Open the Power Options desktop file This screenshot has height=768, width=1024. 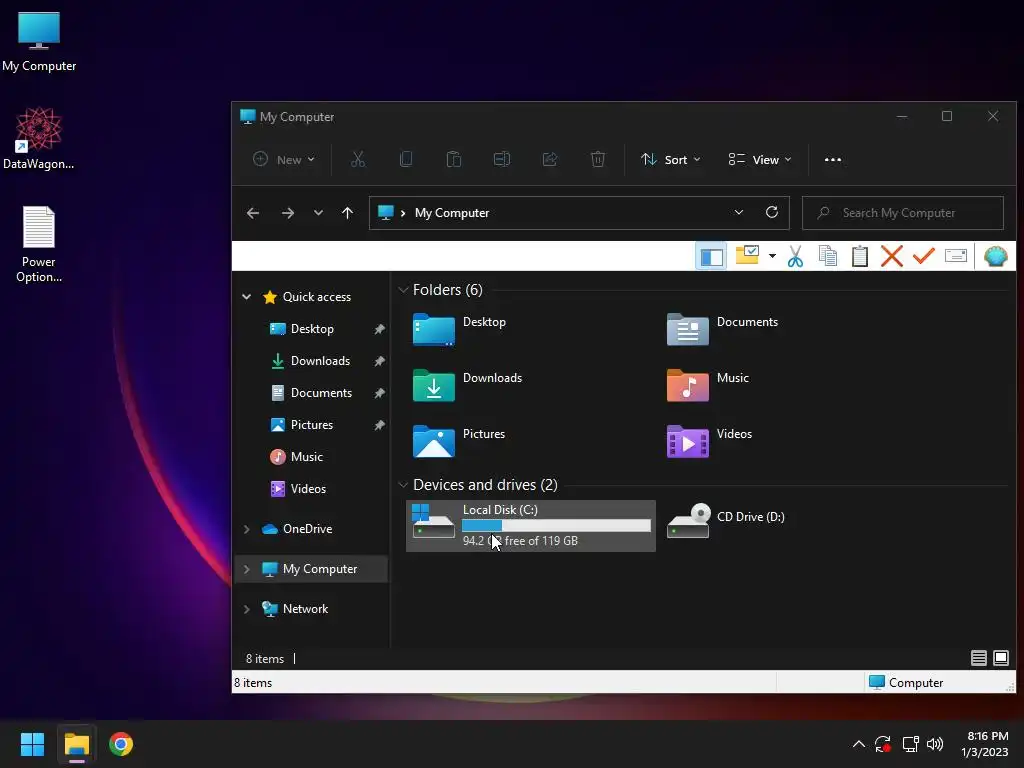point(39,244)
